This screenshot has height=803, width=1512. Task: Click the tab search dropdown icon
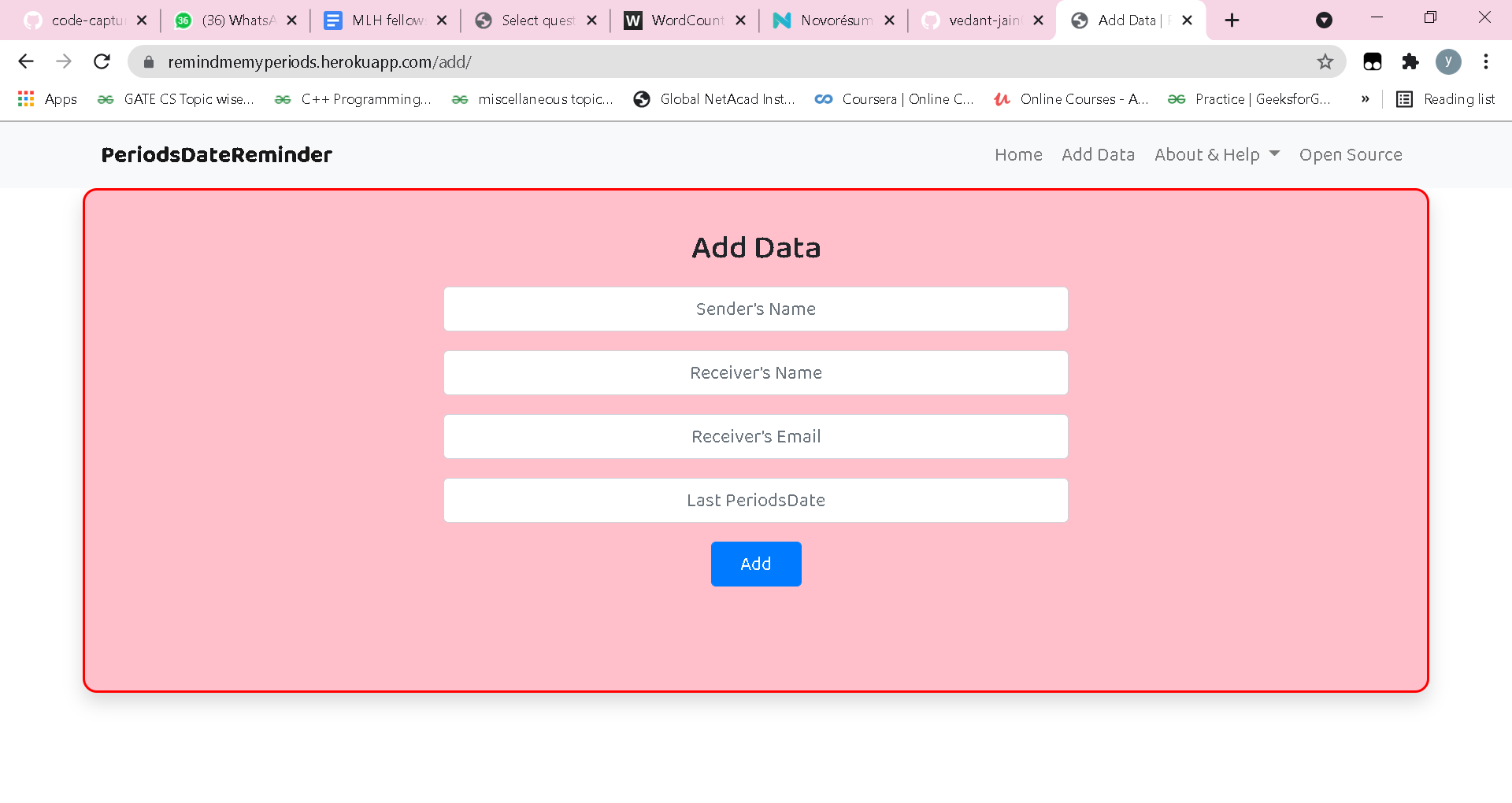point(1325,20)
